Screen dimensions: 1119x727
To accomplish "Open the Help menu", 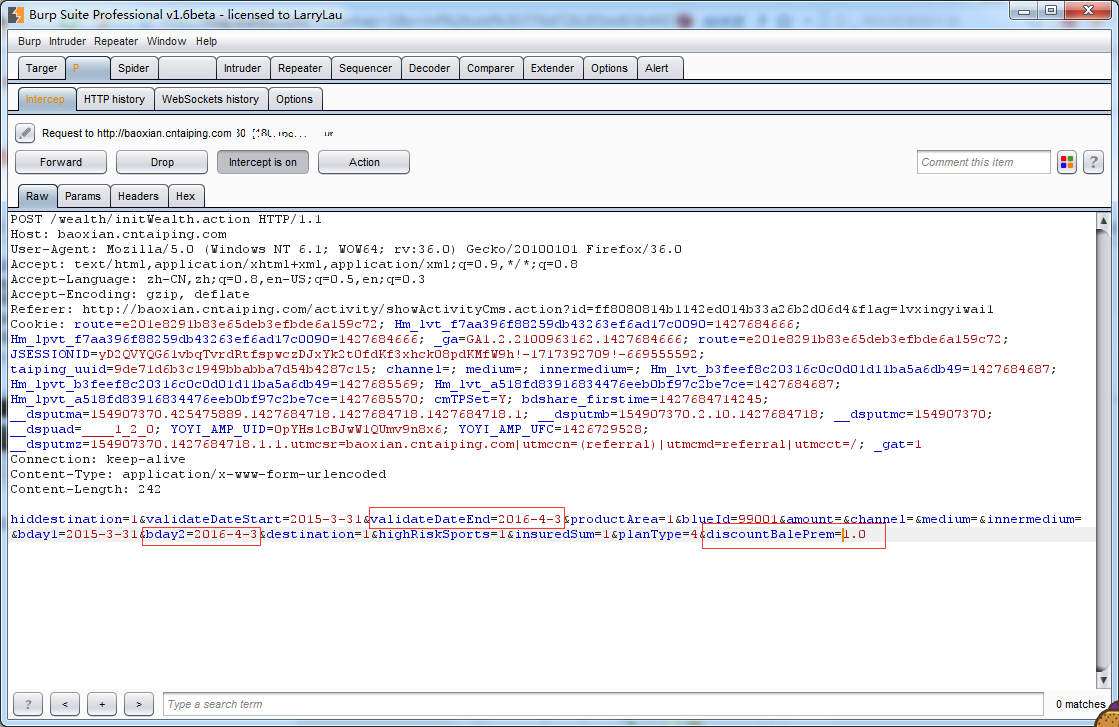I will pos(206,41).
